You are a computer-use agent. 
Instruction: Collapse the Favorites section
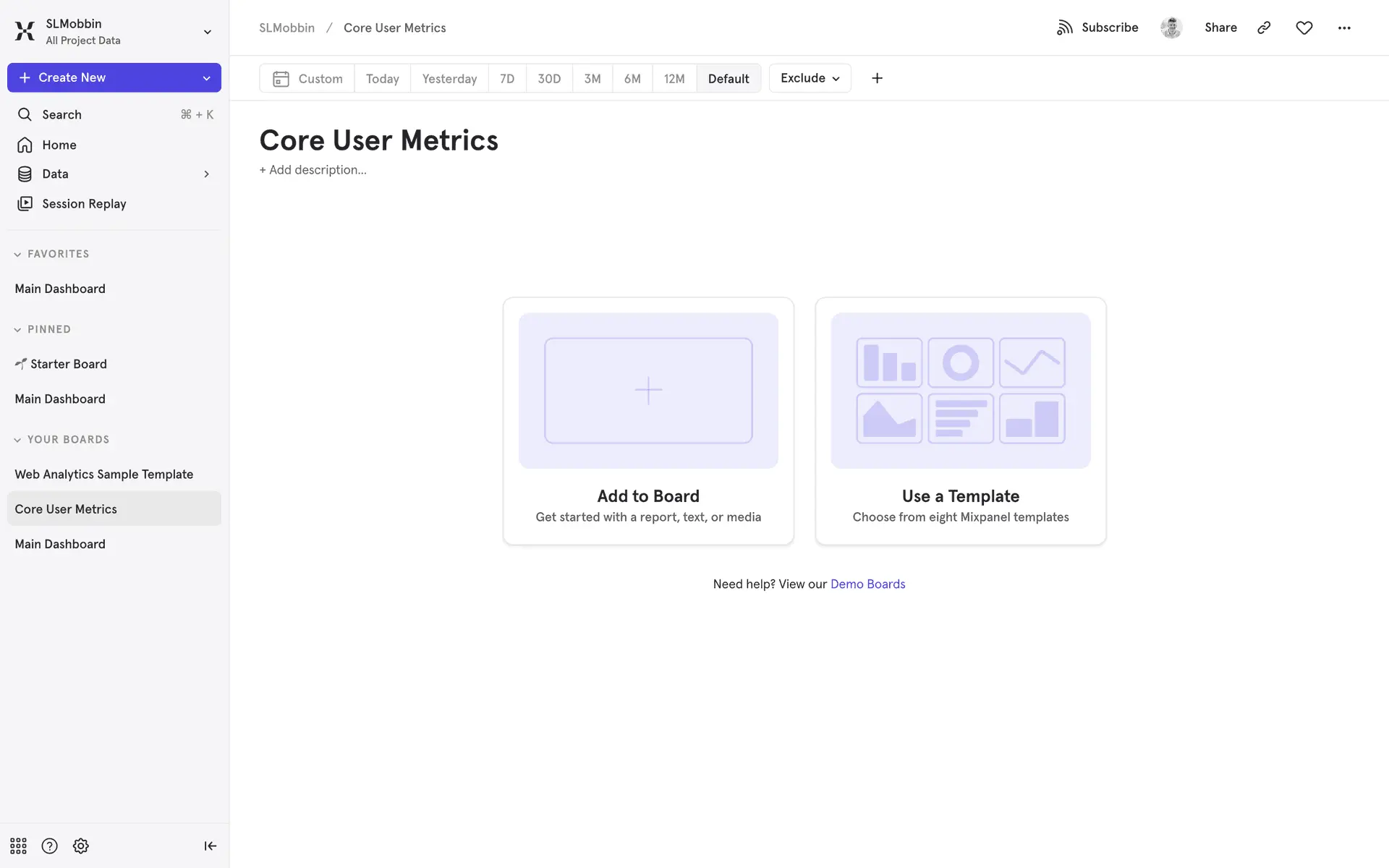pos(17,255)
